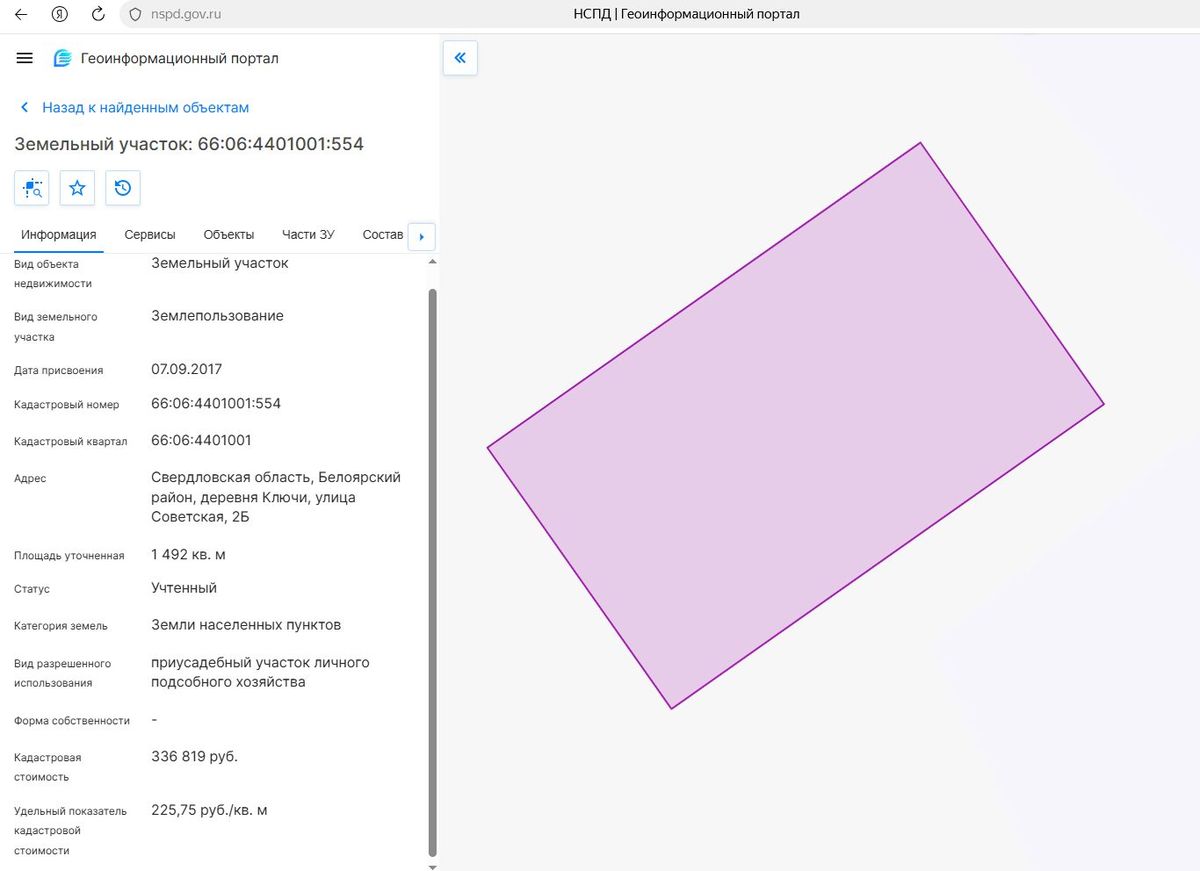Open the hamburger main menu
Image resolution: width=1200 pixels, height=871 pixels.
pos(25,58)
